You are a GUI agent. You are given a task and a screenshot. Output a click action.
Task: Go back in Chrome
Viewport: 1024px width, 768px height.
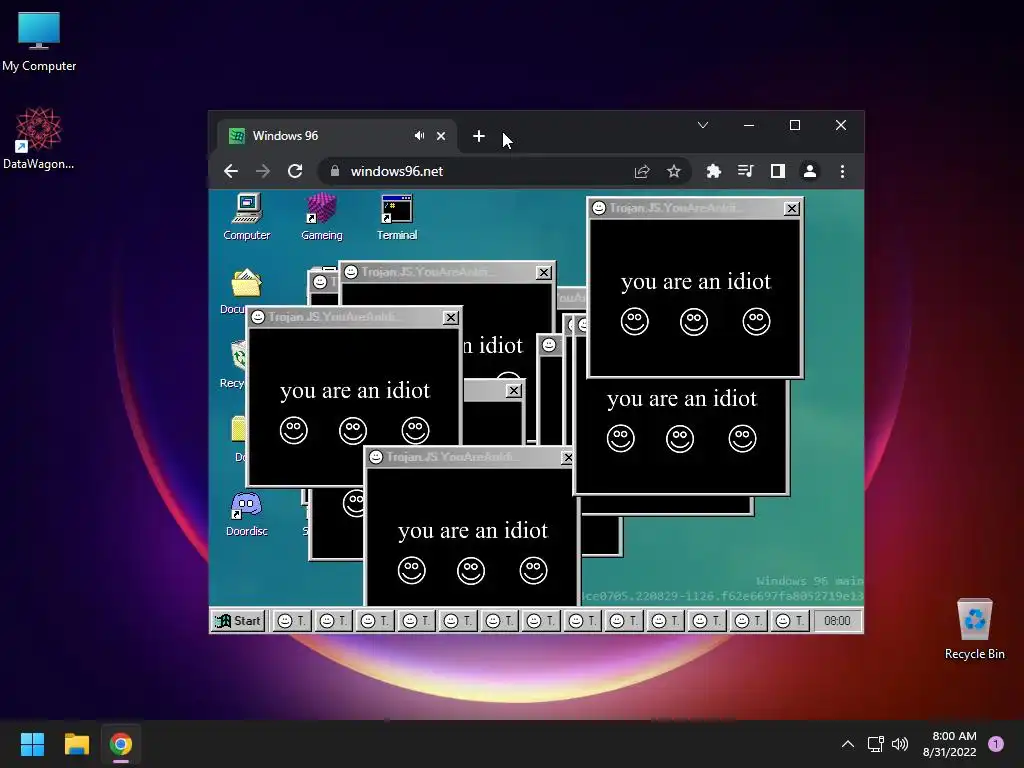click(x=231, y=171)
